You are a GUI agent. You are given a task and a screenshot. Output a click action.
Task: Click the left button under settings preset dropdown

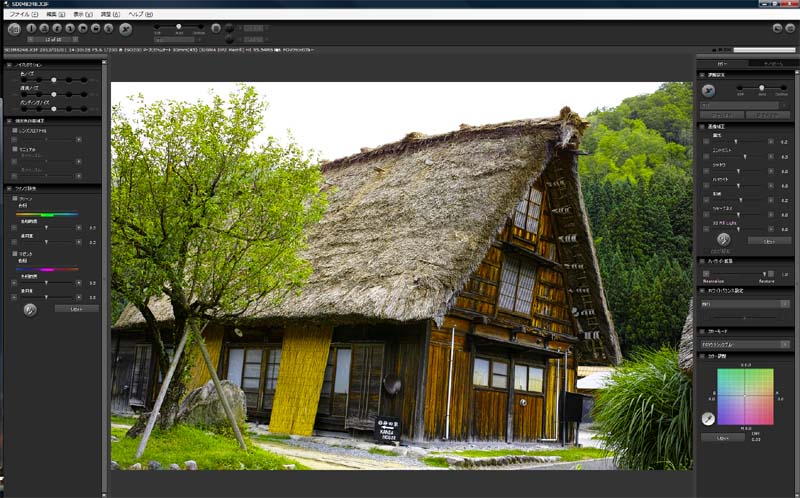[721, 115]
